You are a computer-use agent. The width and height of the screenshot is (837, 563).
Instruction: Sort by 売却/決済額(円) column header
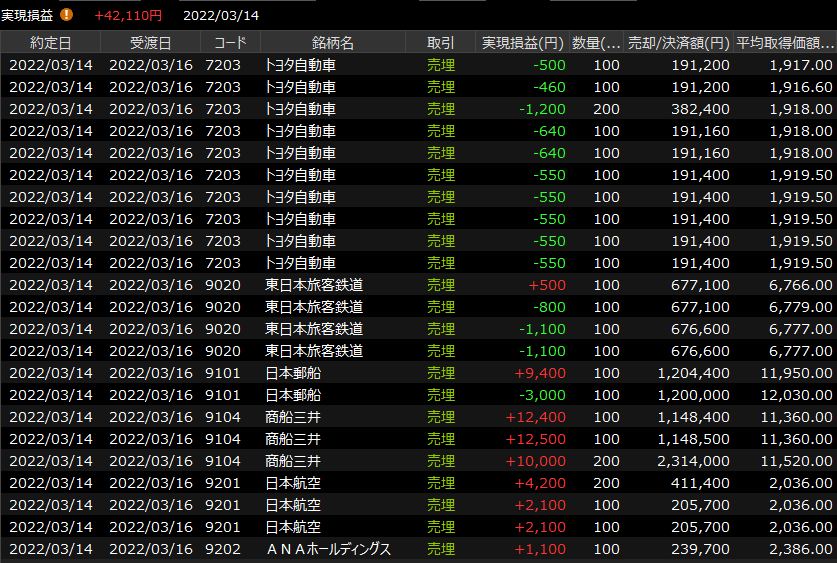tap(677, 43)
